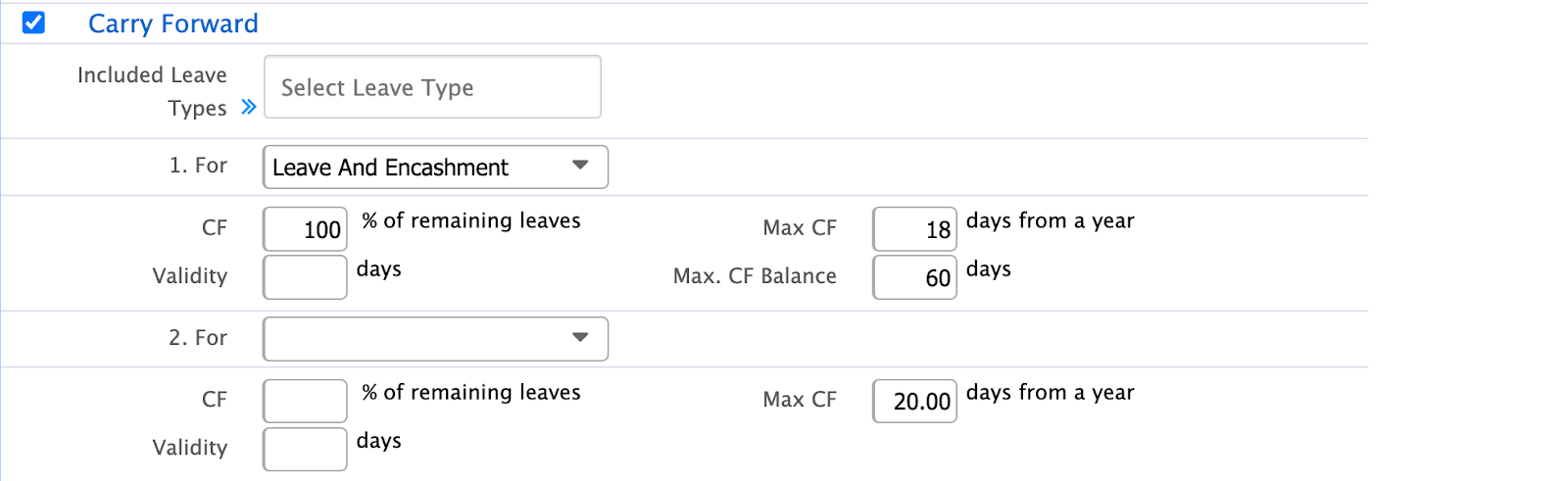Click the '1. For' row label
The height and width of the screenshot is (481, 1568).
coord(198,166)
